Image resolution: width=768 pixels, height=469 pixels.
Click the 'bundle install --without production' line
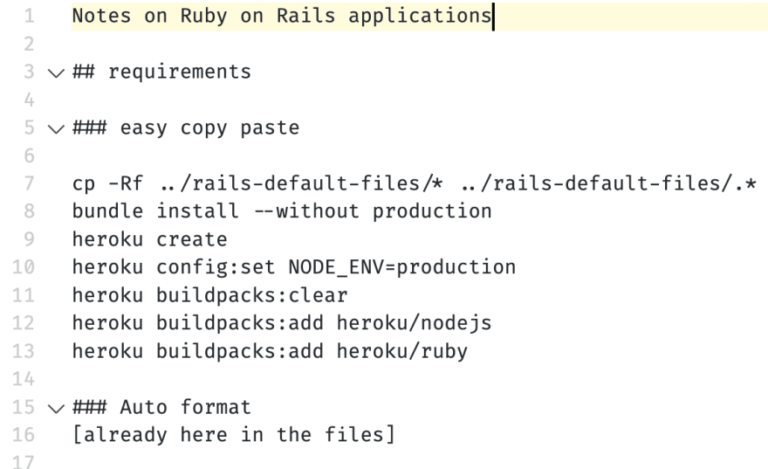coord(282,211)
